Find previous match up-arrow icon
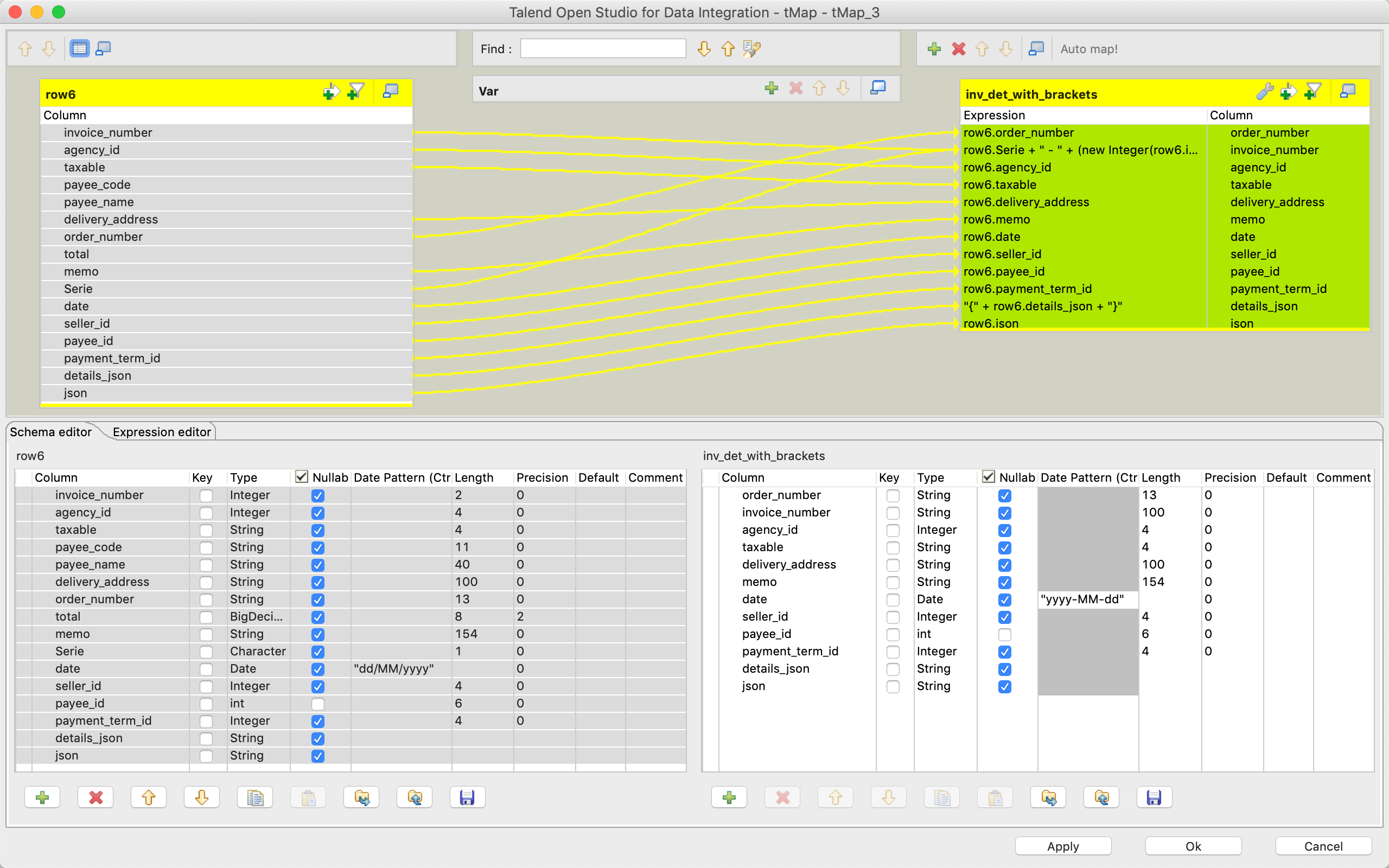This screenshot has width=1389, height=868. (x=728, y=49)
